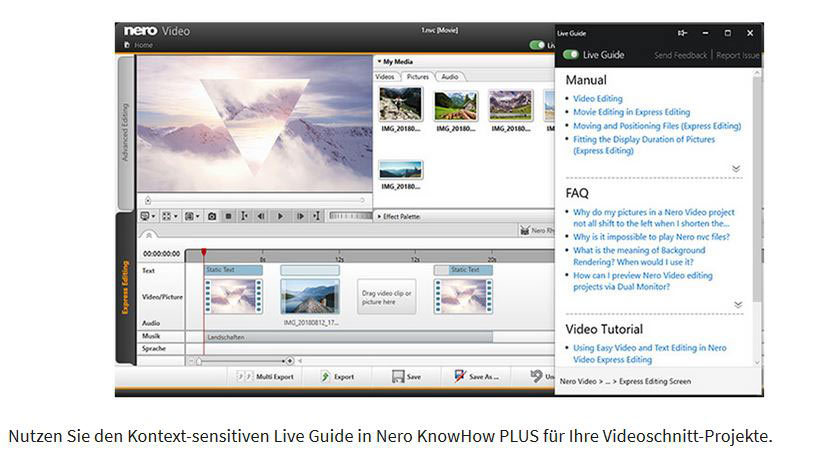Open Moving and Positioning Files link
This screenshot has width=823, height=467.
(657, 126)
